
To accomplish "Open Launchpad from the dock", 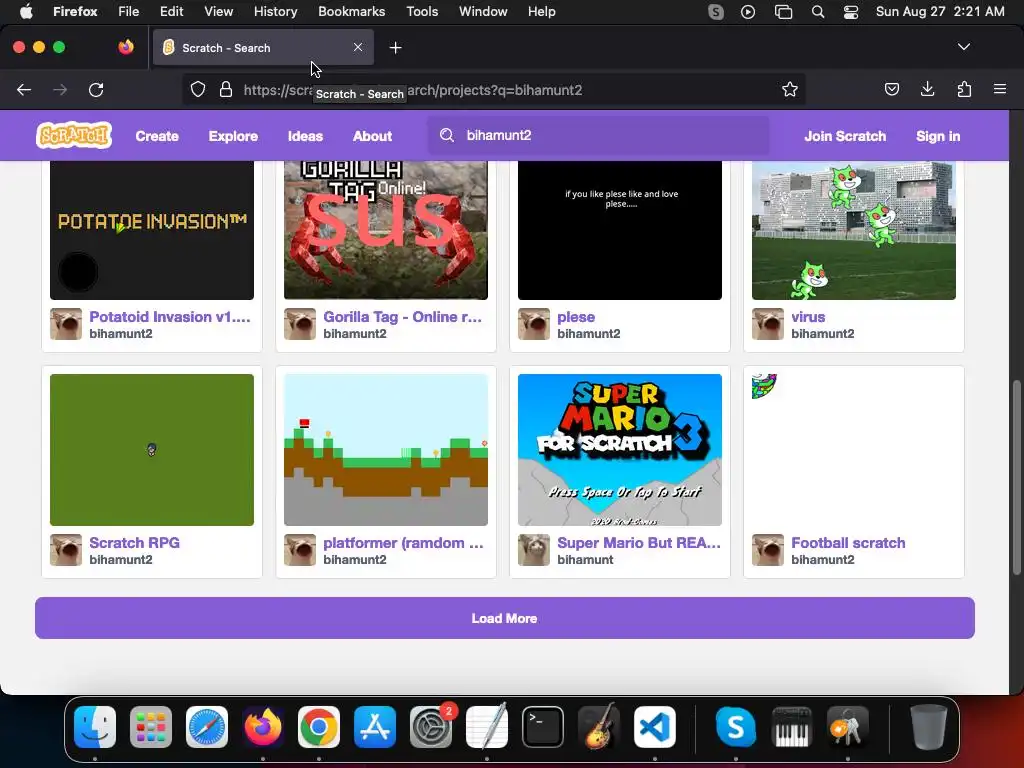I will pos(151,727).
